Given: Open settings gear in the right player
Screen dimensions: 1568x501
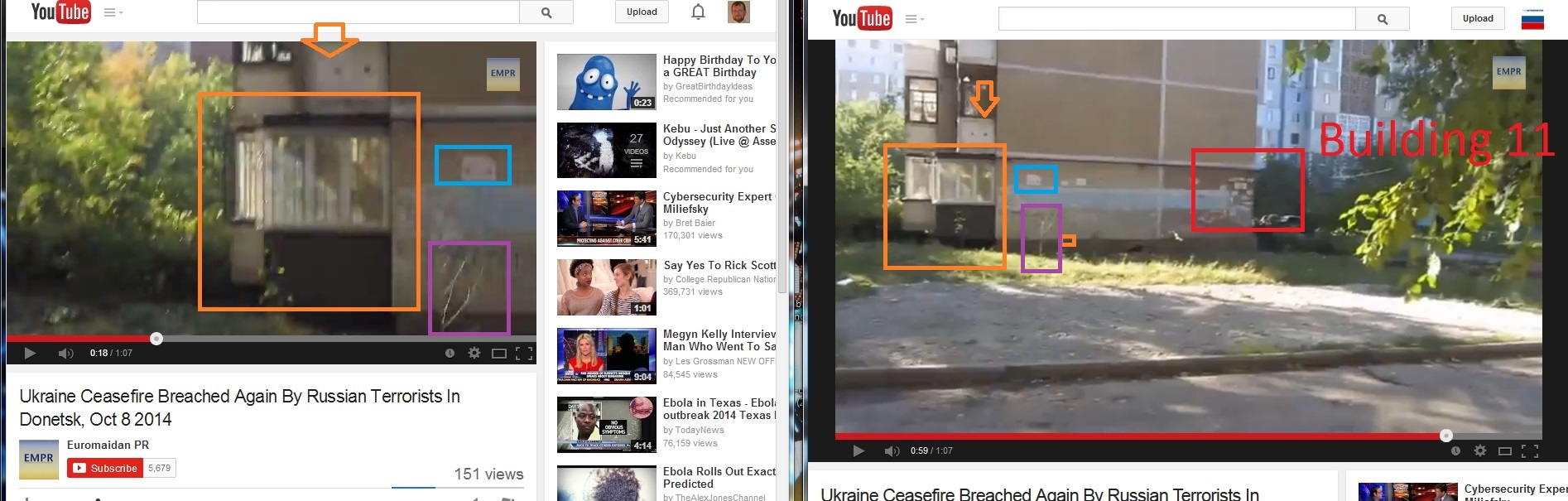Looking at the screenshot, I should (1480, 450).
